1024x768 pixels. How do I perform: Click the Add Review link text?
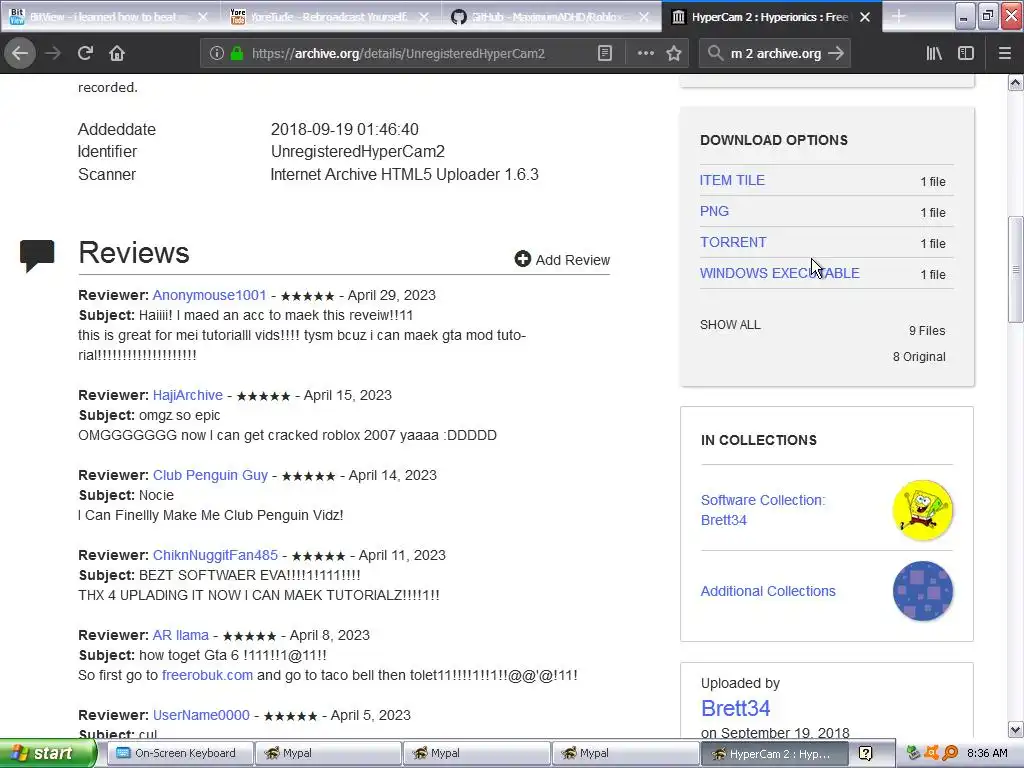point(573,260)
